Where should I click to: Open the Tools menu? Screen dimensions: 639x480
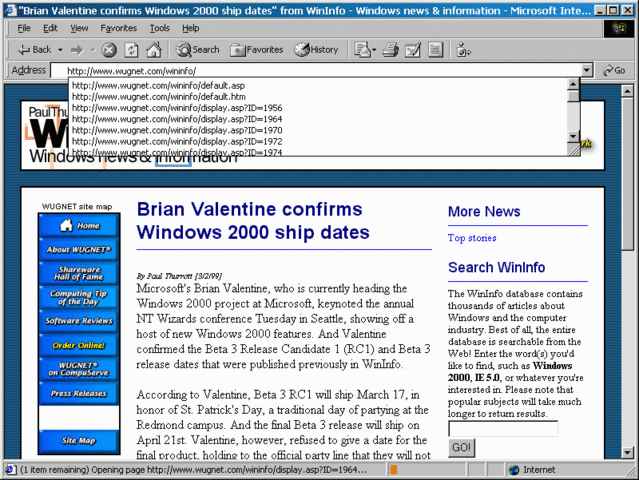(x=159, y=28)
